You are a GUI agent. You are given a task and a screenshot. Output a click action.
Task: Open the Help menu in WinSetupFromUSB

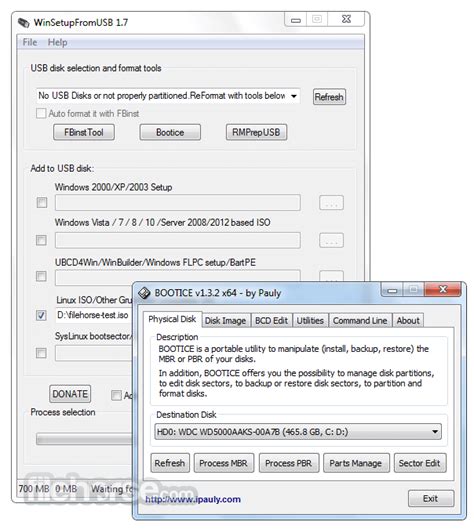pyautogui.click(x=57, y=43)
